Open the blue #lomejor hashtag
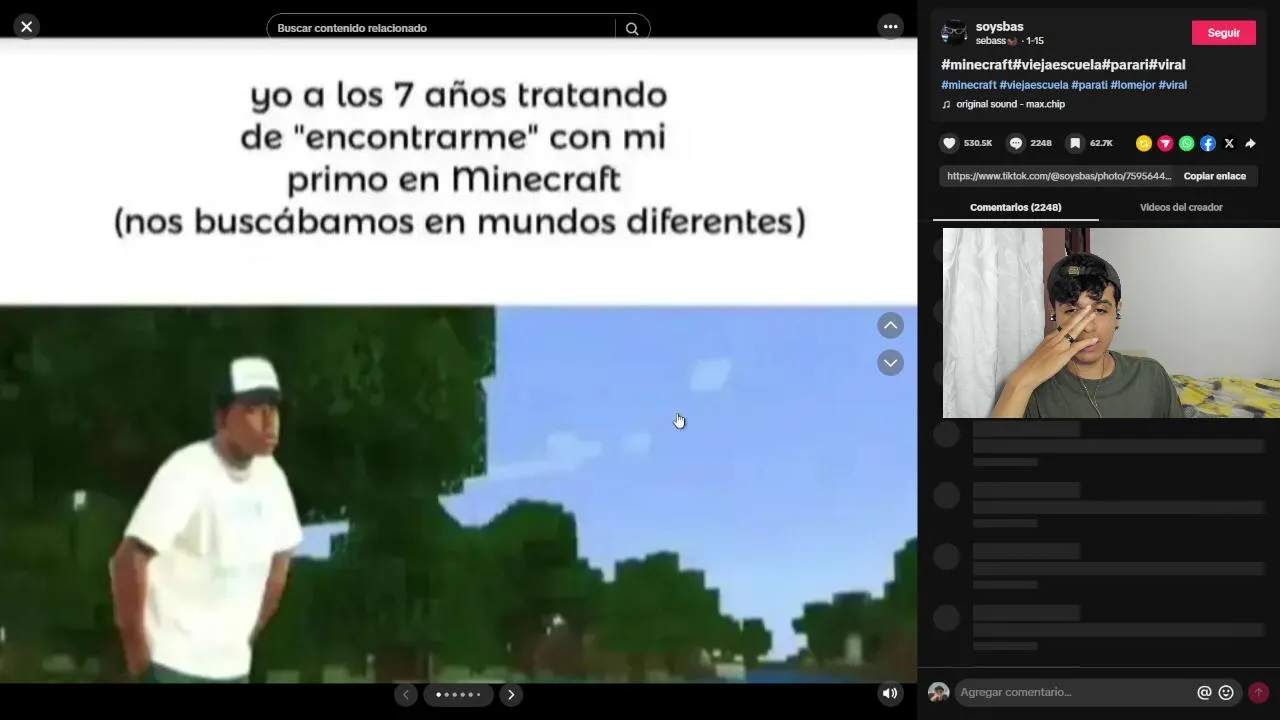Image resolution: width=1280 pixels, height=720 pixels. (1133, 85)
